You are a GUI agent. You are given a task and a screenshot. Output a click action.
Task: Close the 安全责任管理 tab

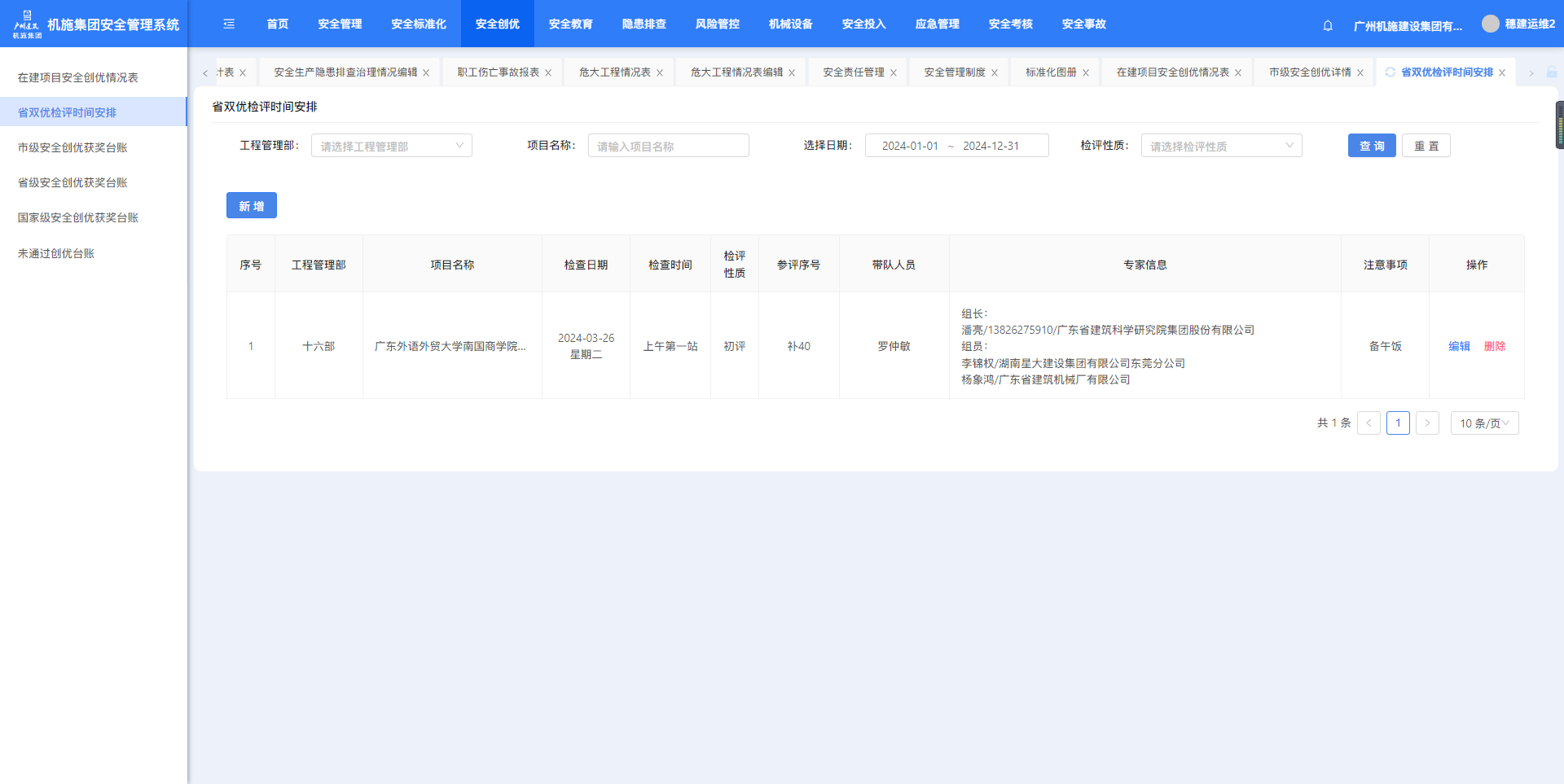(894, 73)
